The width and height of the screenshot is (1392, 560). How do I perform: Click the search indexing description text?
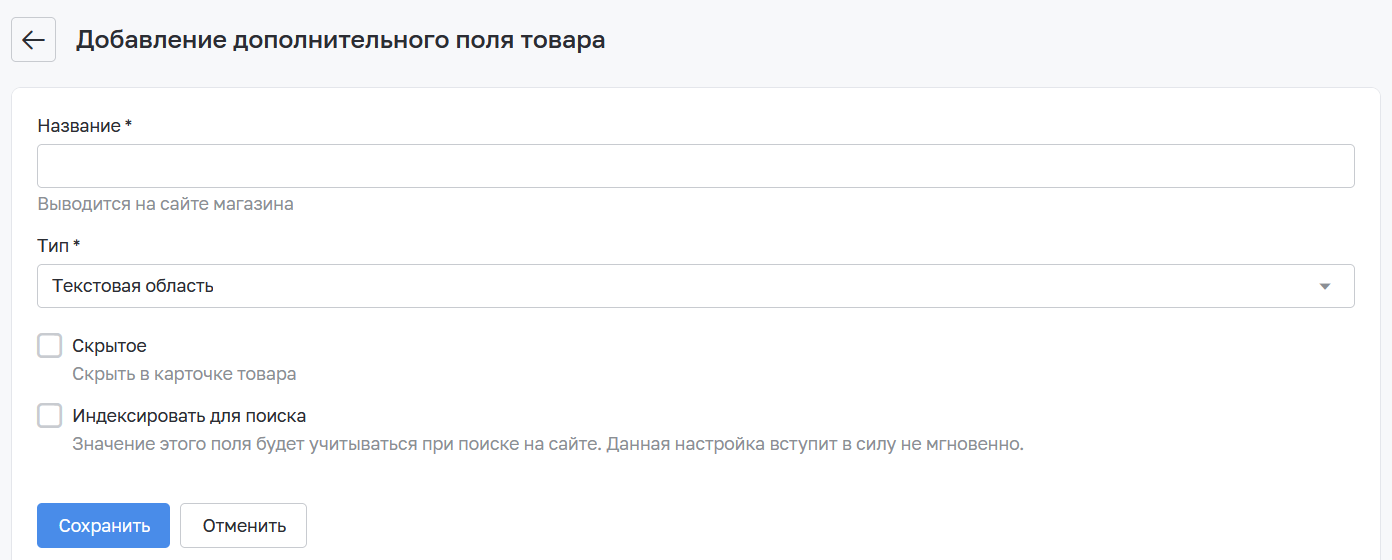tap(548, 444)
